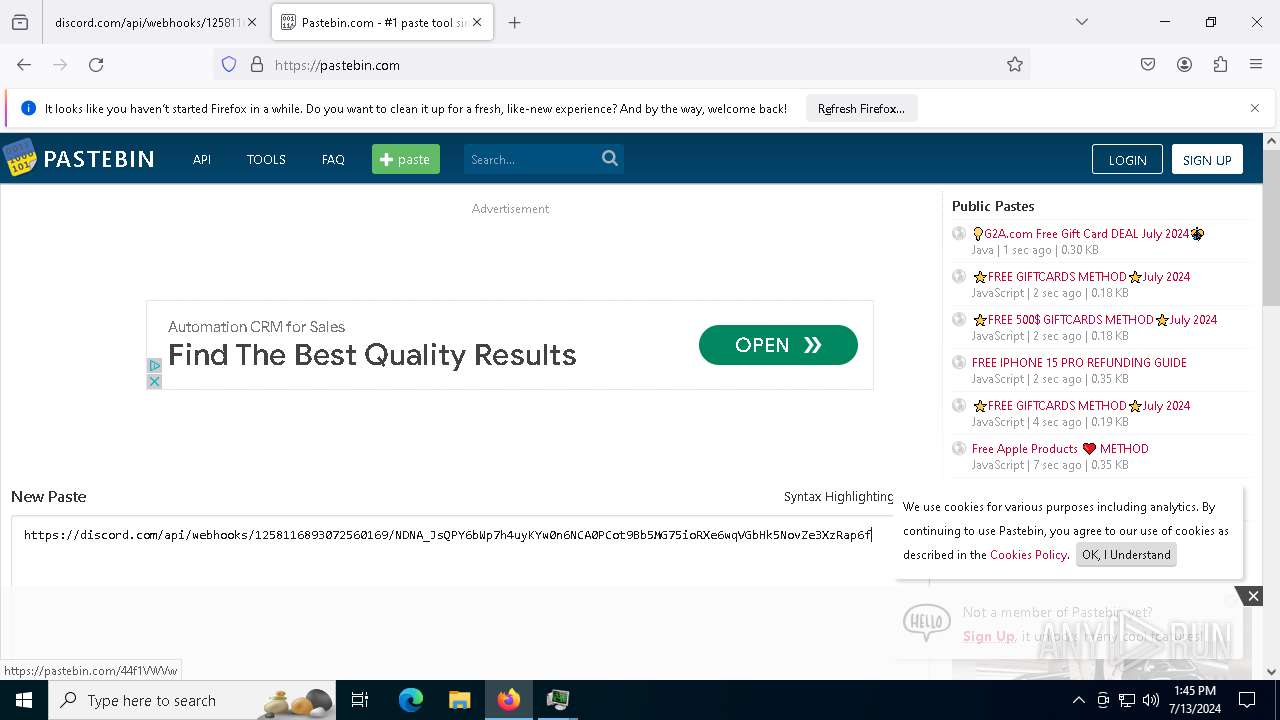Viewport: 1280px width, 720px height.
Task: Reload the page with the refresh icon
Action: (96, 64)
